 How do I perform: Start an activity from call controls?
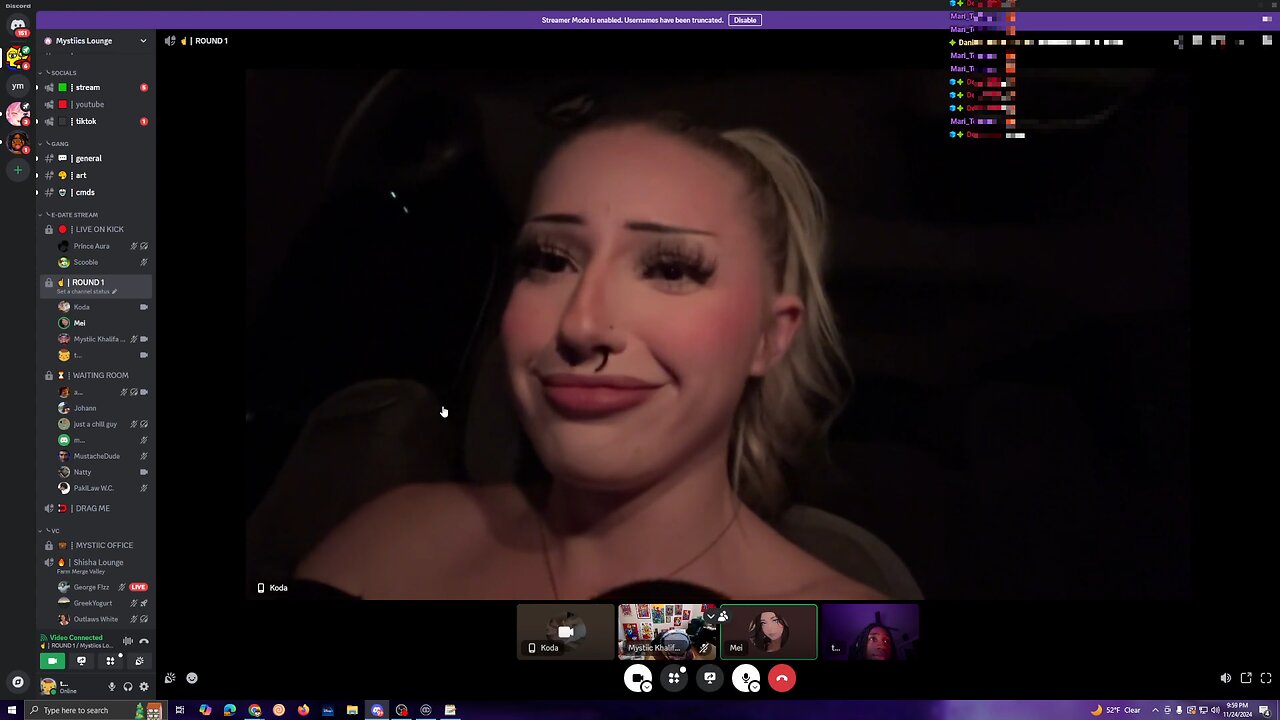(674, 678)
